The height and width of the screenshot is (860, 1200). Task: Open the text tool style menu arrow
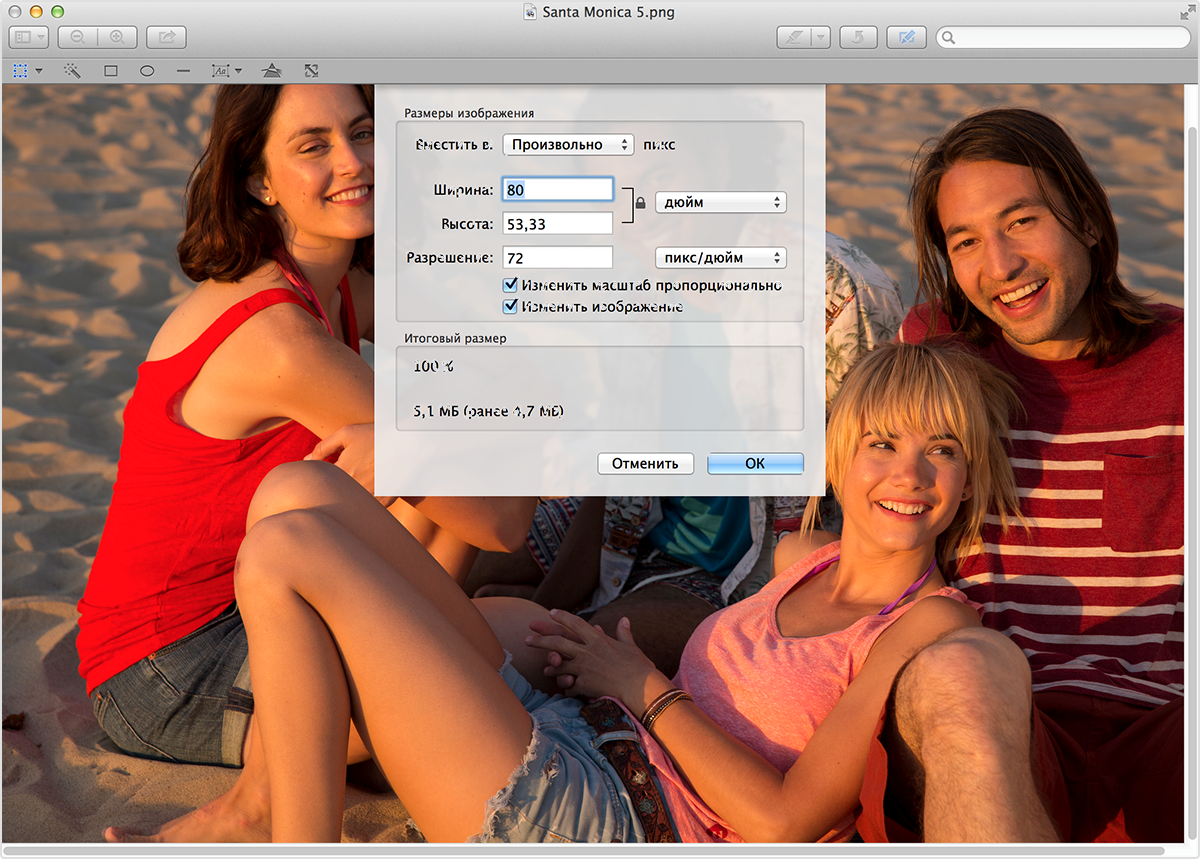tap(238, 71)
